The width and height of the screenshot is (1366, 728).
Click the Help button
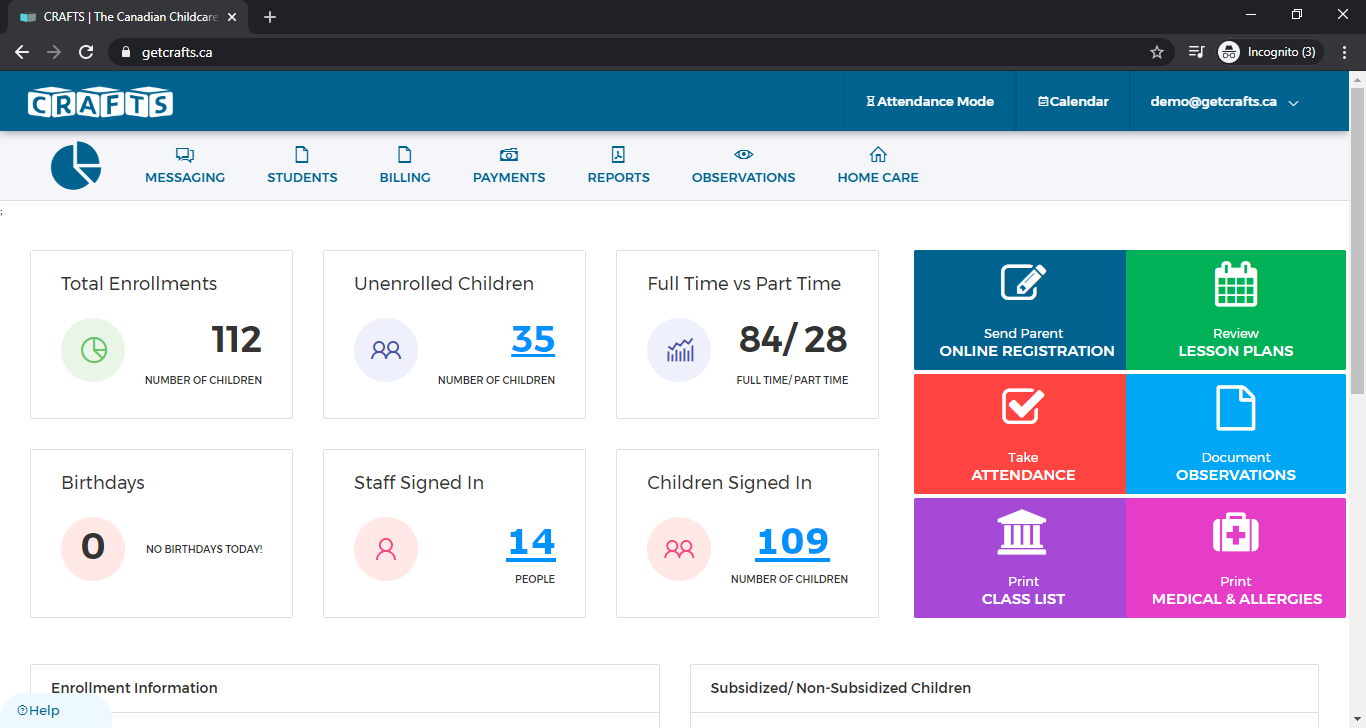click(36, 710)
